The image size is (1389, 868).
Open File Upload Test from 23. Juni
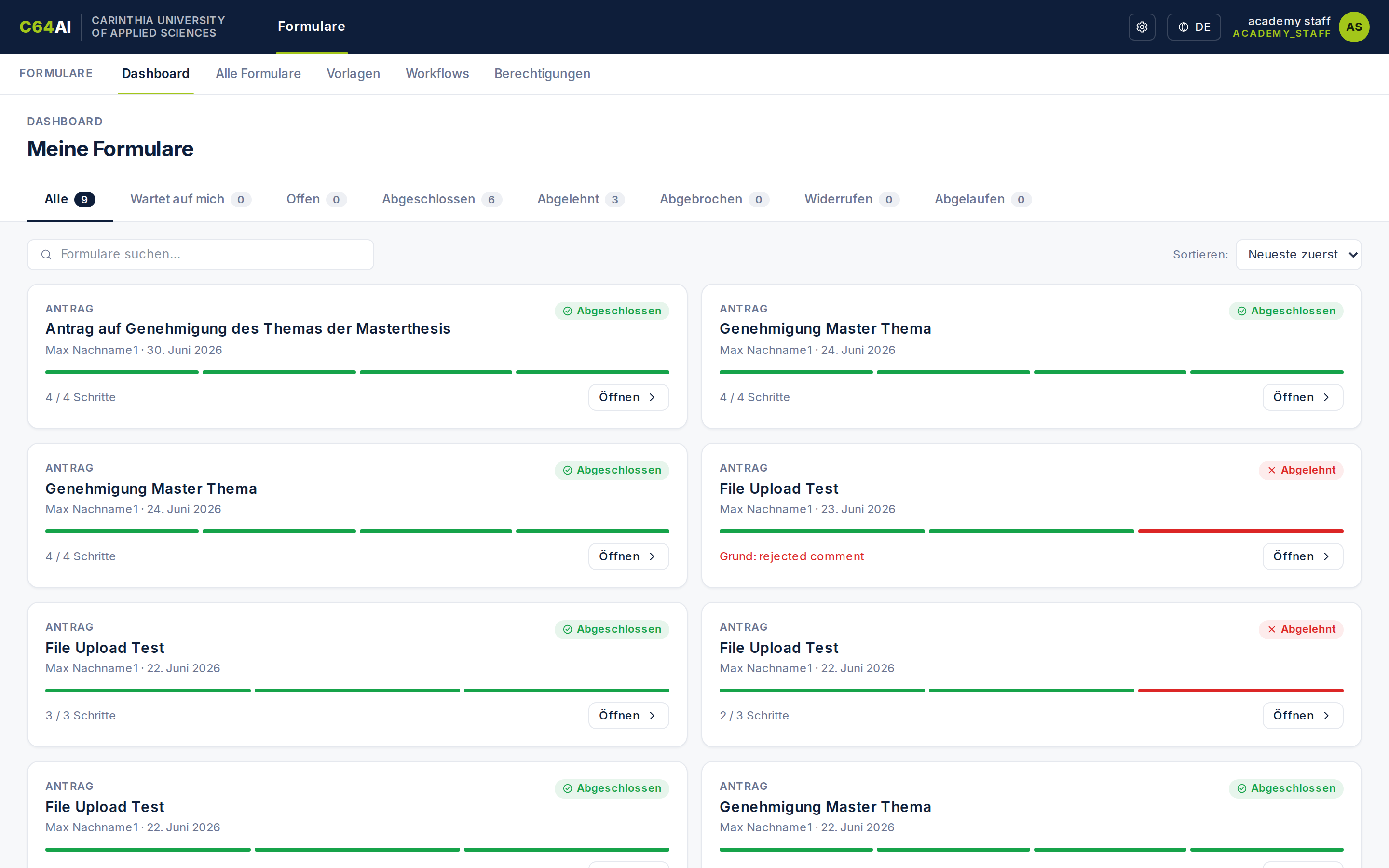click(x=1302, y=556)
